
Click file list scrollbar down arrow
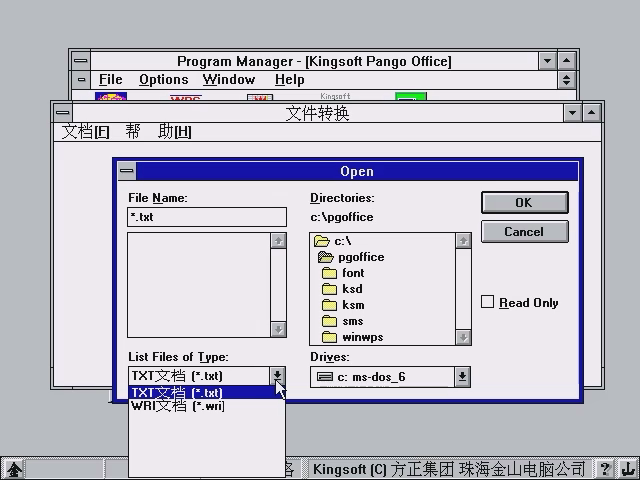(278, 329)
